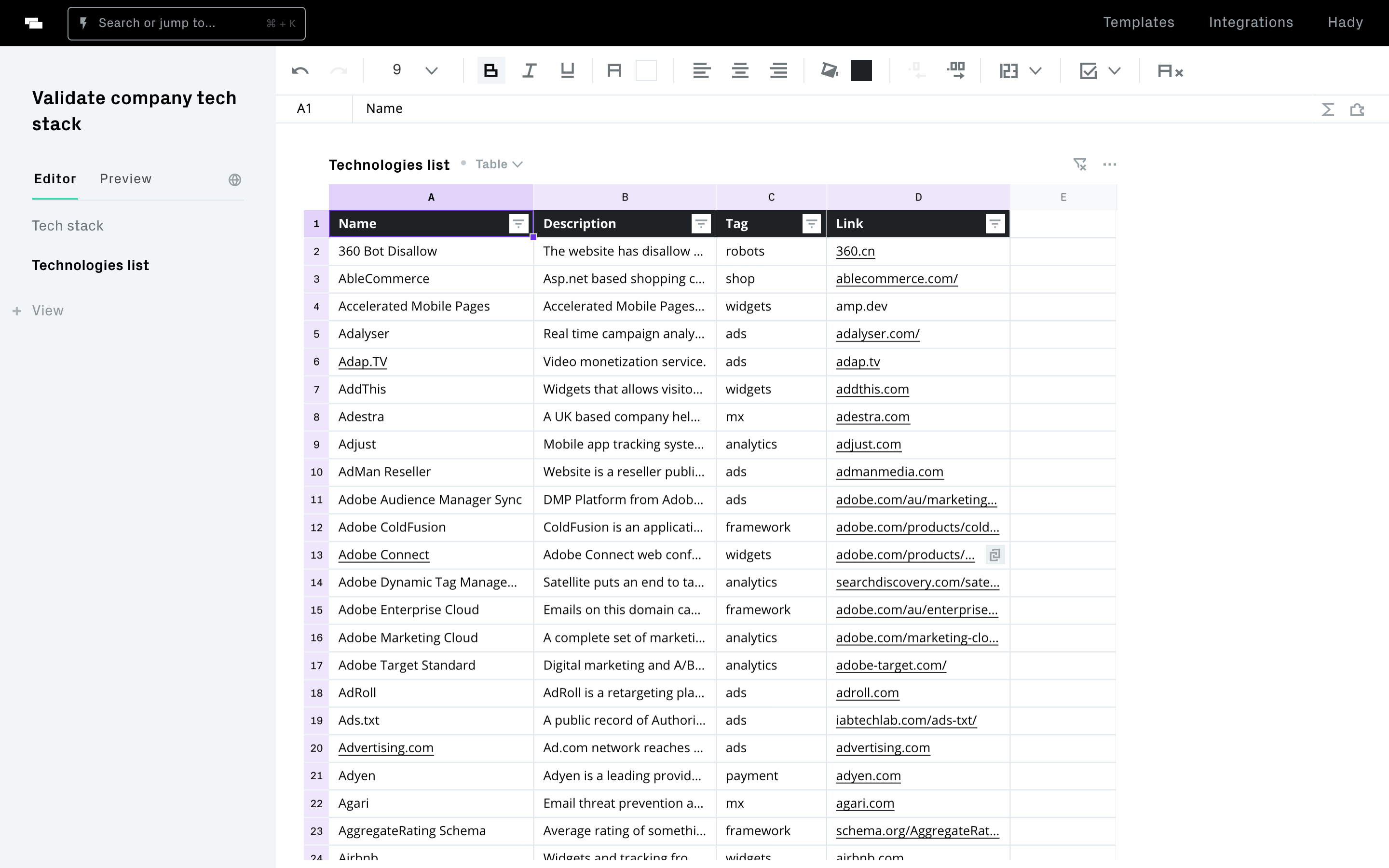Screen dimensions: 1389x868
Task: Click the text color A icon
Action: [x=614, y=70]
